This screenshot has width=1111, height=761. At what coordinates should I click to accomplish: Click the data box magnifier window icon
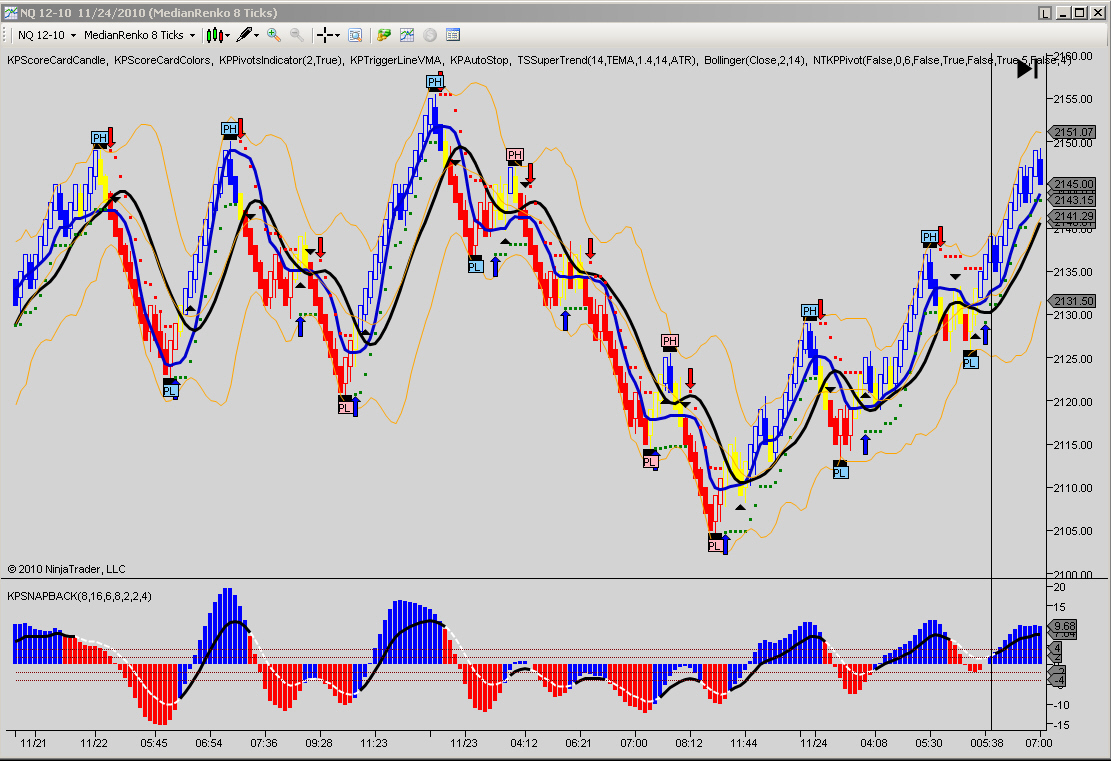click(355, 35)
